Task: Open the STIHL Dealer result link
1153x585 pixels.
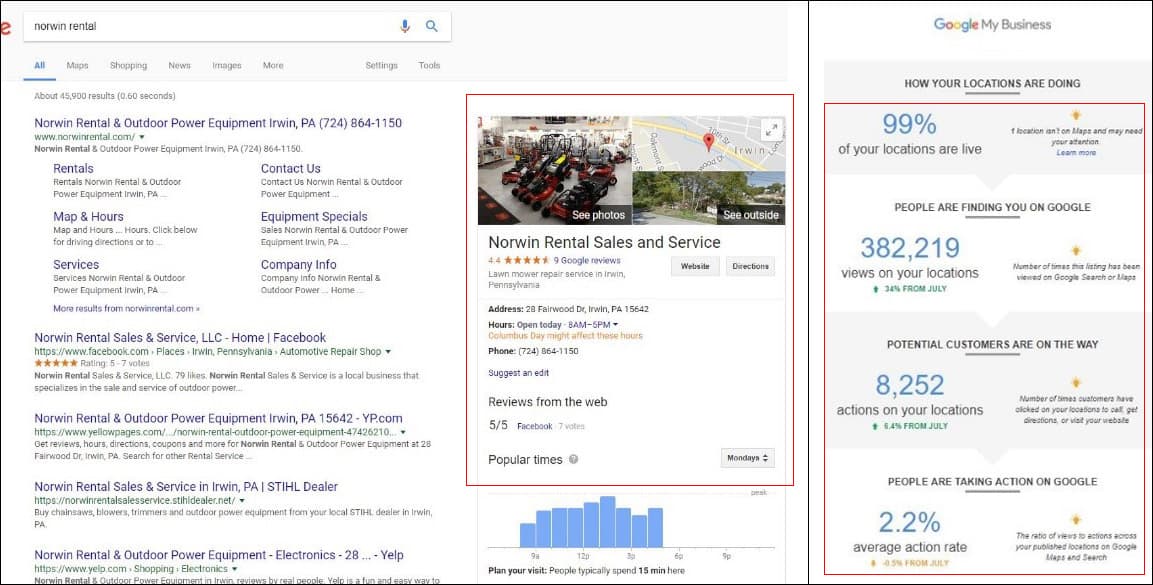Action: pyautogui.click(x=186, y=487)
